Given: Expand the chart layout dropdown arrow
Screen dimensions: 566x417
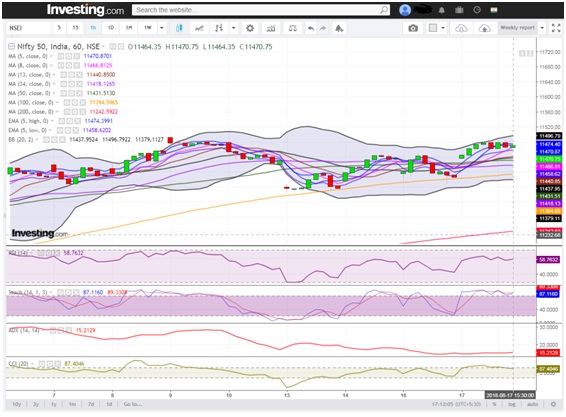Looking at the screenshot, I should click(443, 28).
